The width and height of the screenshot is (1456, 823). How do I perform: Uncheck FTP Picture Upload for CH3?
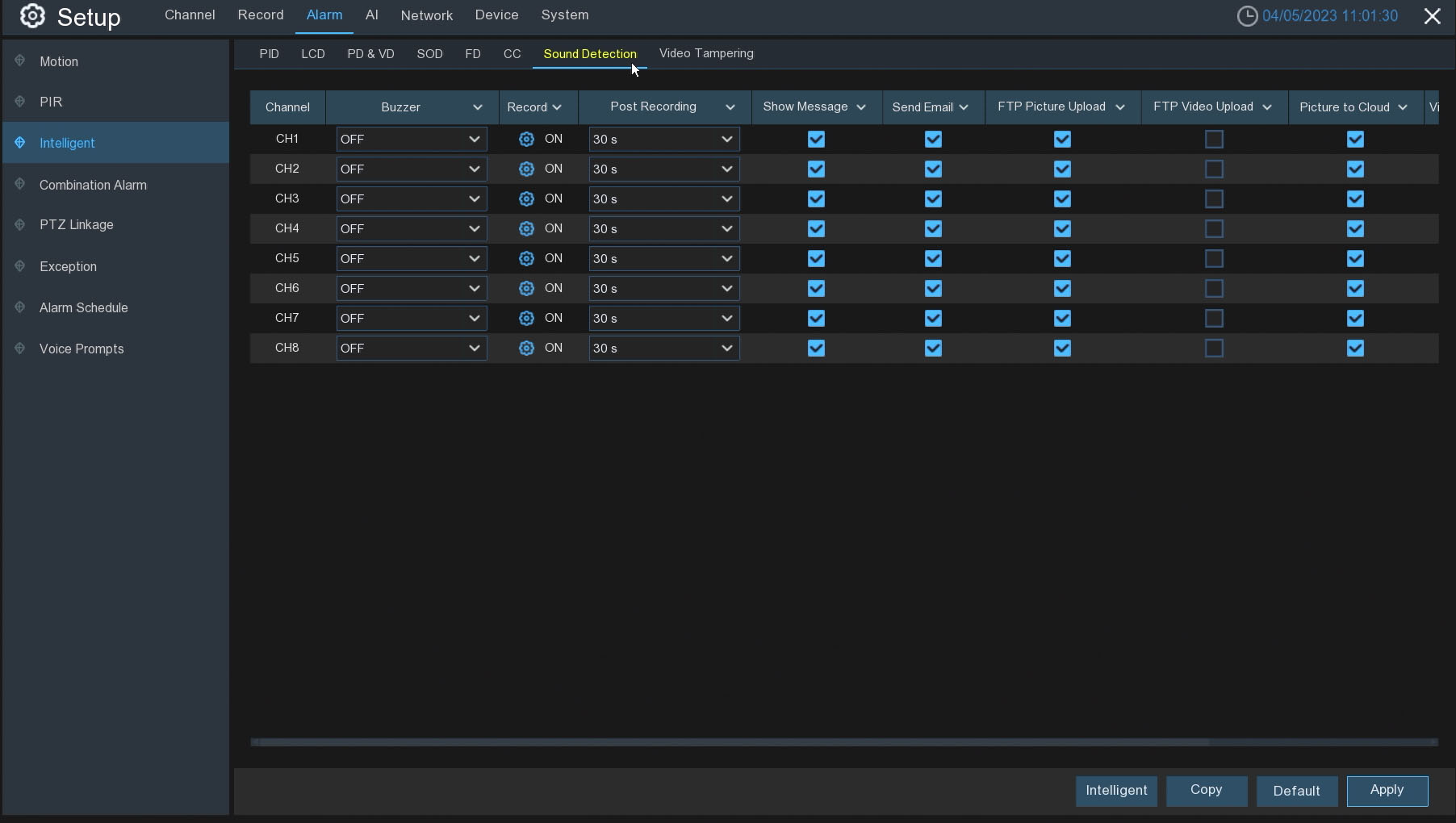click(x=1062, y=199)
